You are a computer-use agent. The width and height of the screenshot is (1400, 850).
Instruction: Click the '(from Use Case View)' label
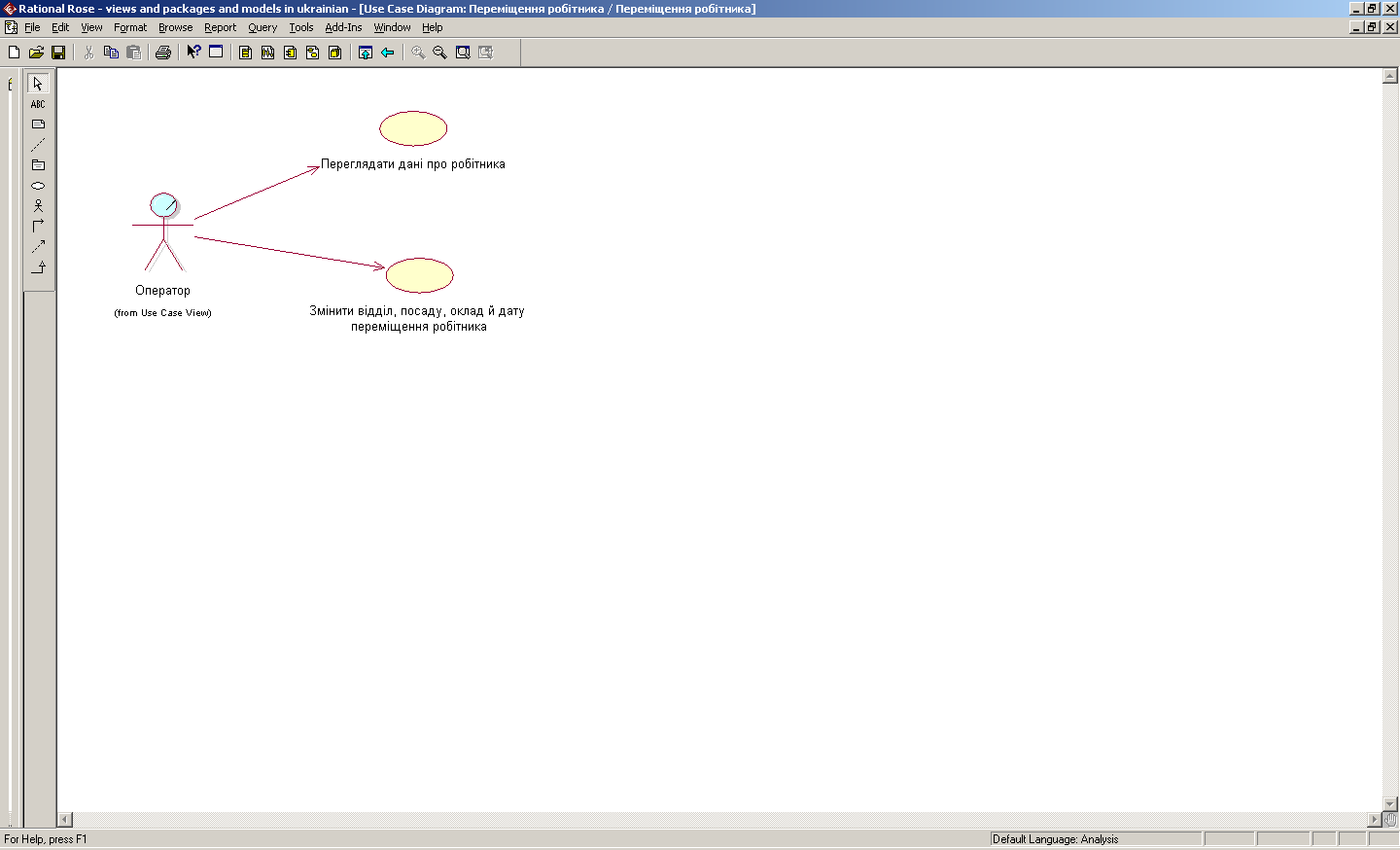pyautogui.click(x=162, y=313)
